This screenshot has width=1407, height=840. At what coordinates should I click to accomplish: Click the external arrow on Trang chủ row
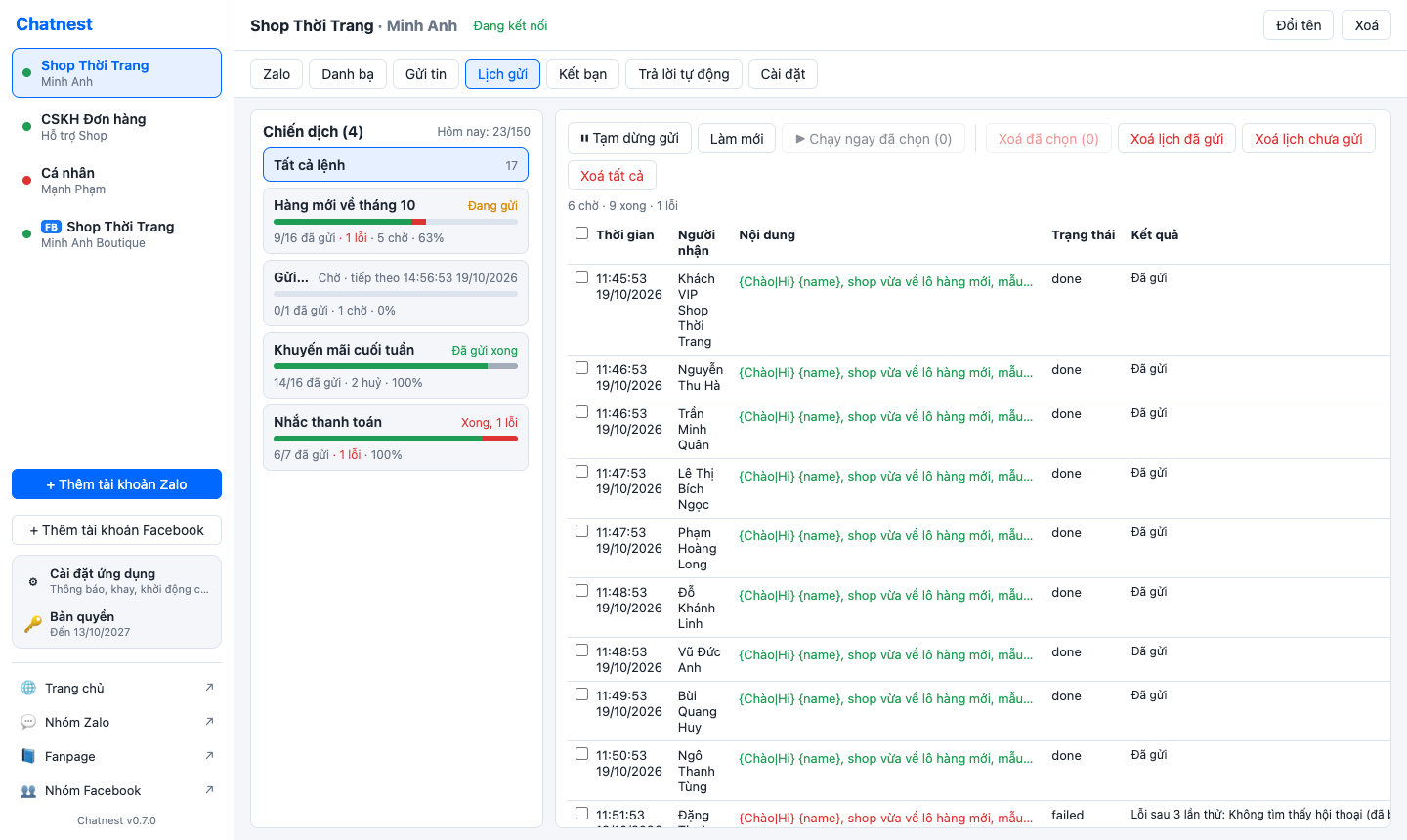pos(209,688)
